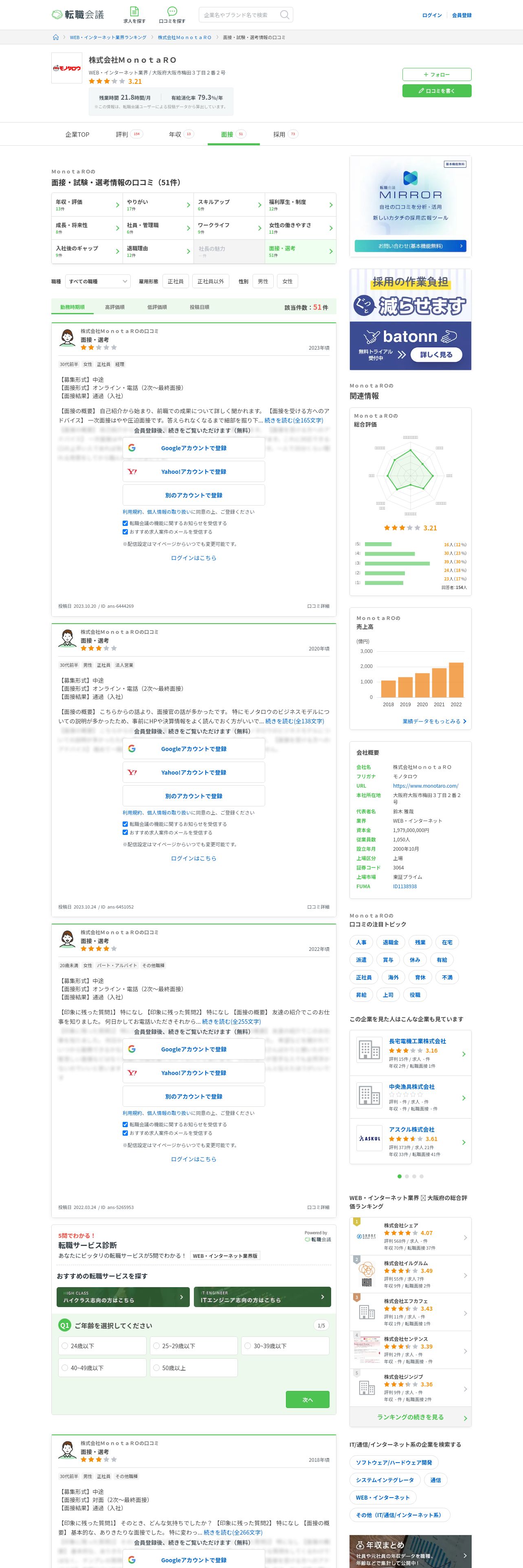Uncheck おすすめ求人案件のメール in second review
This screenshot has width=523, height=1568.
(125, 833)
